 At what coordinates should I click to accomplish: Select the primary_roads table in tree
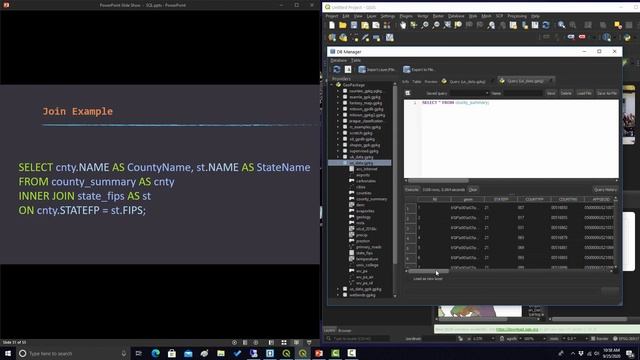pyautogui.click(x=368, y=247)
